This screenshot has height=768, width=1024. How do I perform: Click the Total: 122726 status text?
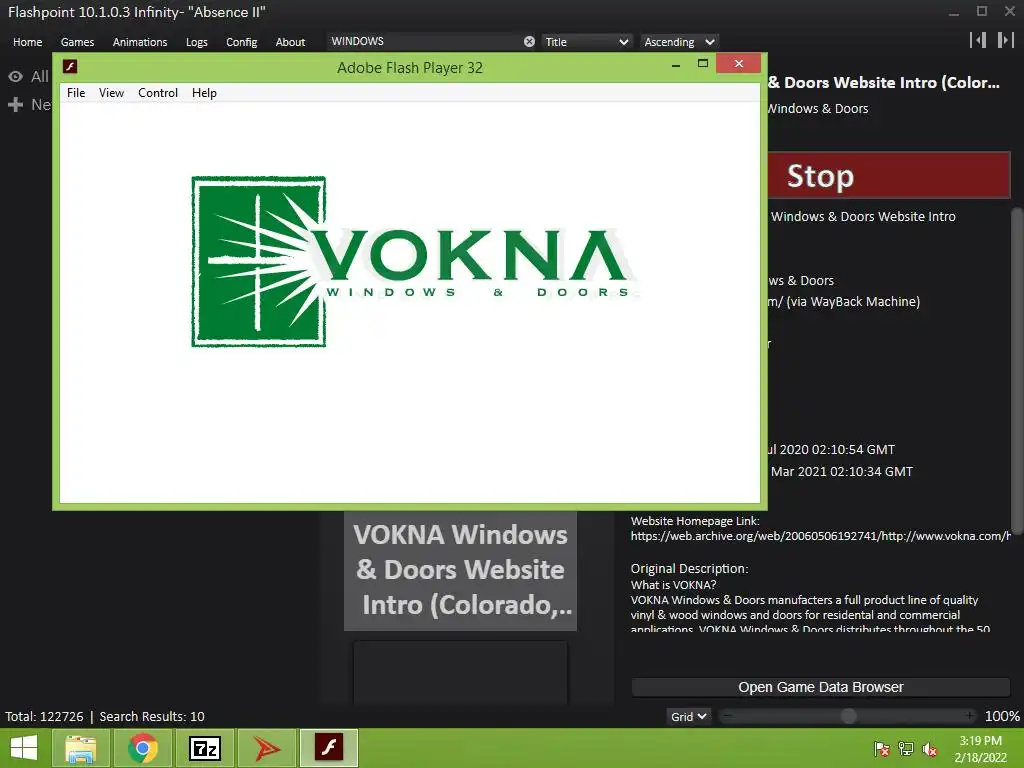pos(44,716)
